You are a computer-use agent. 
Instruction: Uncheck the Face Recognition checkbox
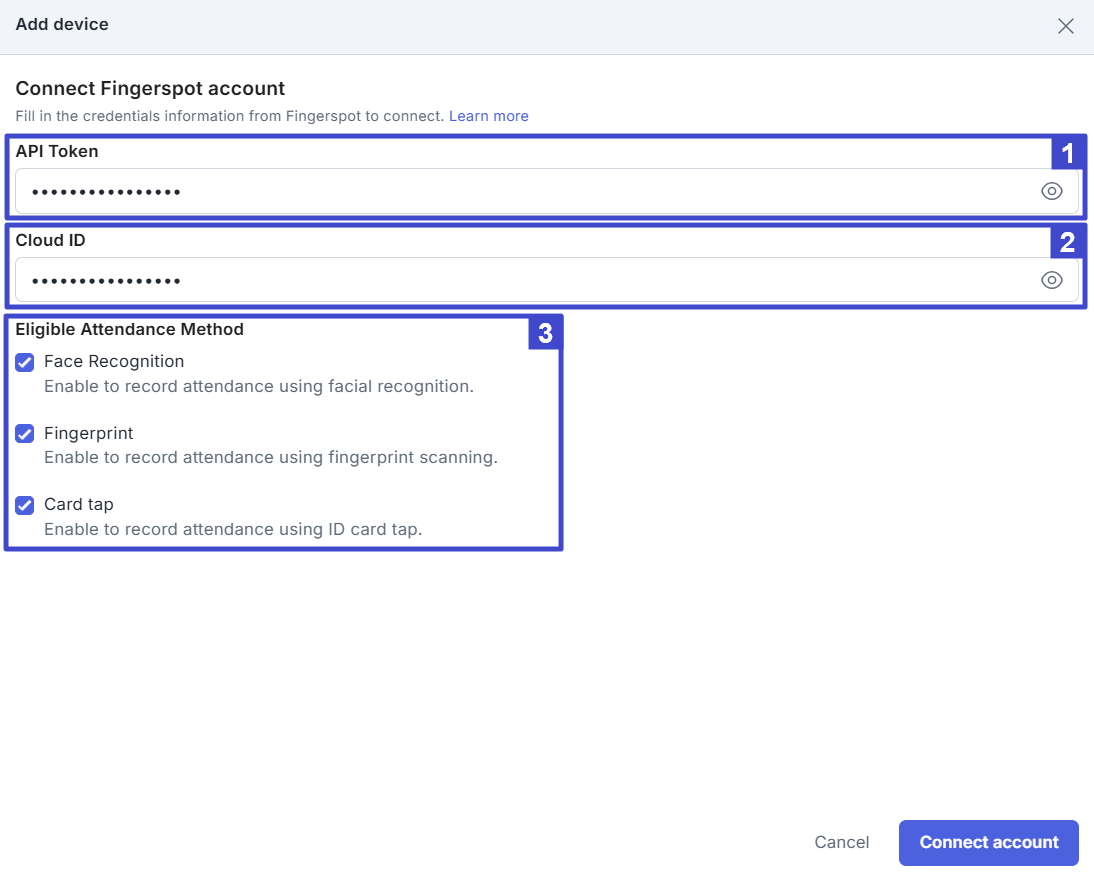pyautogui.click(x=25, y=362)
